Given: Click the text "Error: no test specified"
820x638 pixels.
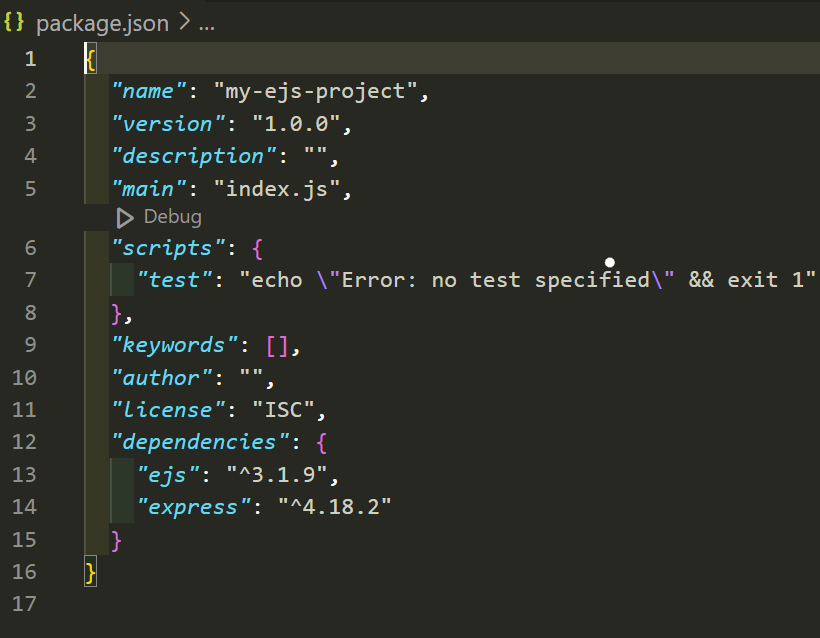Looking at the screenshot, I should 496,280.
